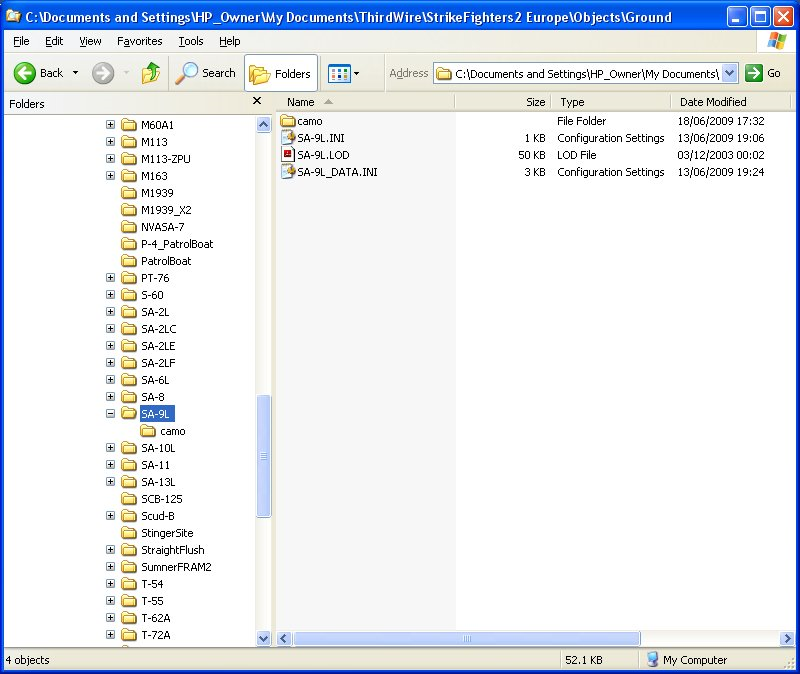Click the horizontal scrollbar right arrow

[x=787, y=638]
